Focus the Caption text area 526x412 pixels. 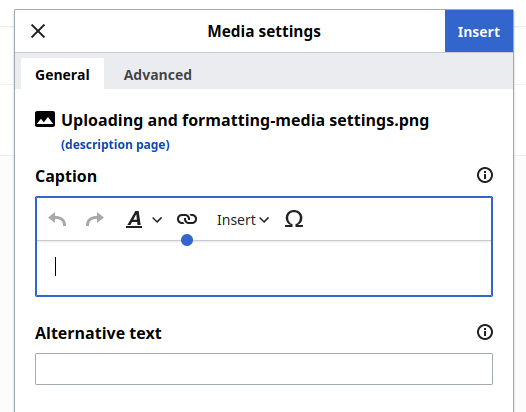pos(264,268)
